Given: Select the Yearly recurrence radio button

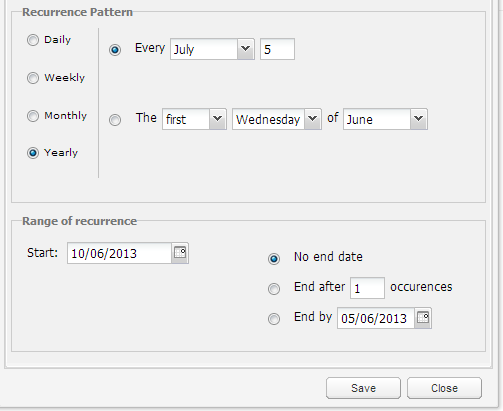Looking at the screenshot, I should [x=33, y=153].
